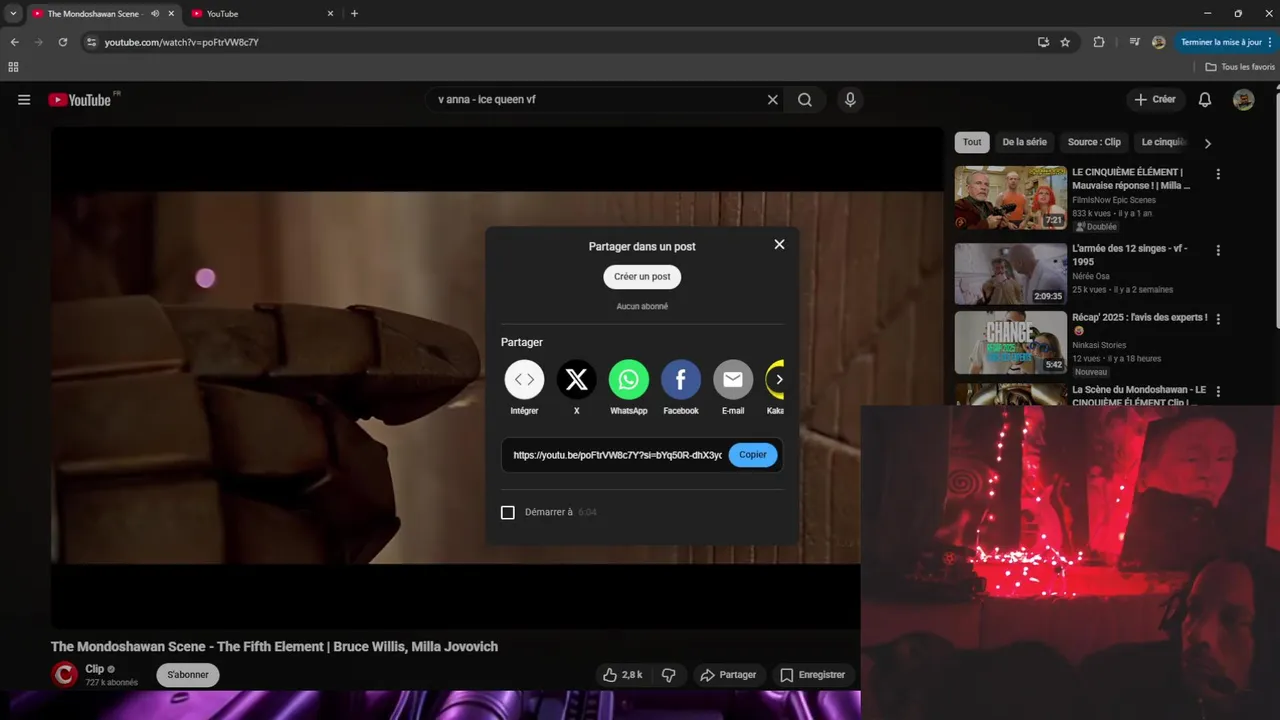This screenshot has width=1280, height=720.
Task: Like the video with thumbs up
Action: click(622, 675)
